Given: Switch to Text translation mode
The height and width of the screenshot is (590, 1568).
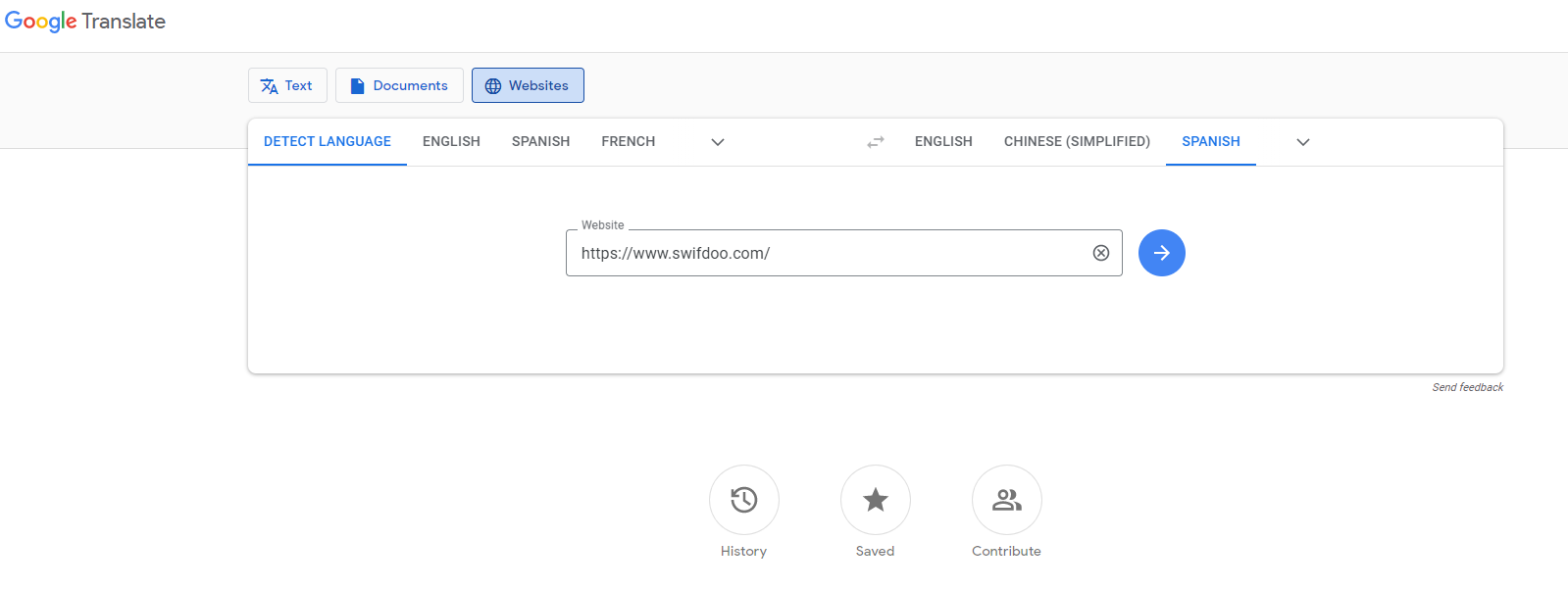Looking at the screenshot, I should click(287, 85).
